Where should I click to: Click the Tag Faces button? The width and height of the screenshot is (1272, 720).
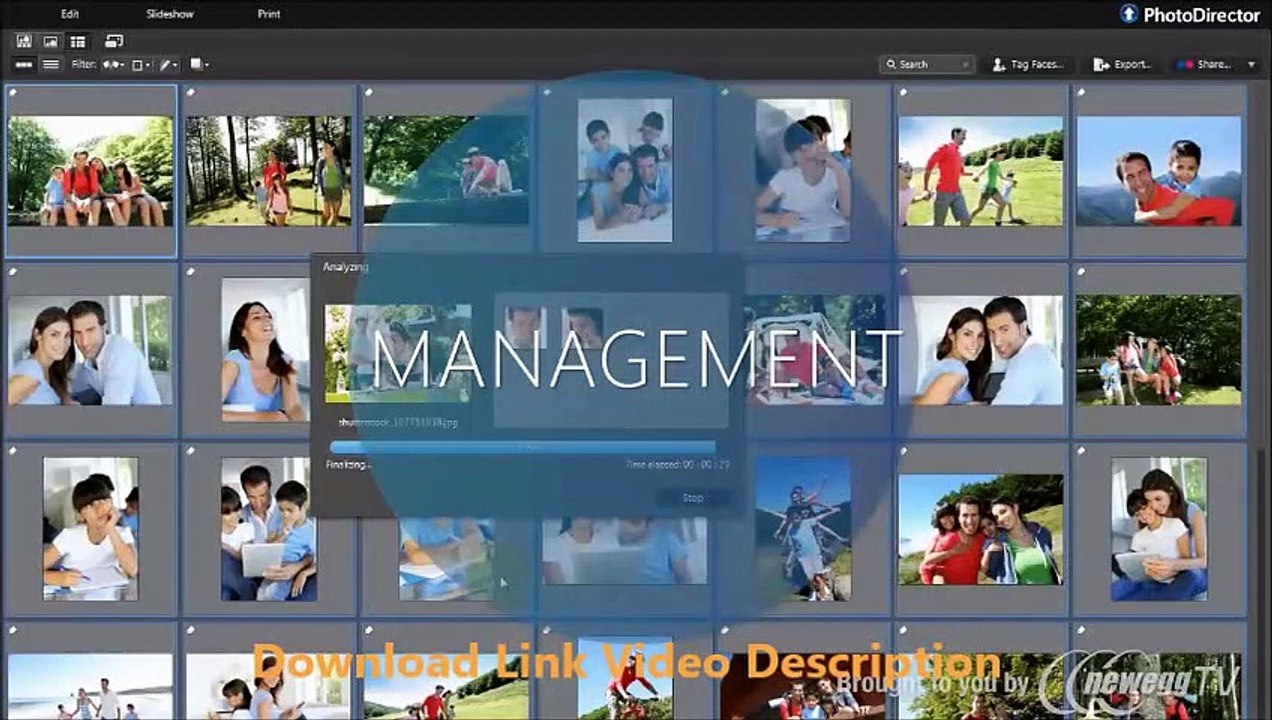click(1028, 64)
